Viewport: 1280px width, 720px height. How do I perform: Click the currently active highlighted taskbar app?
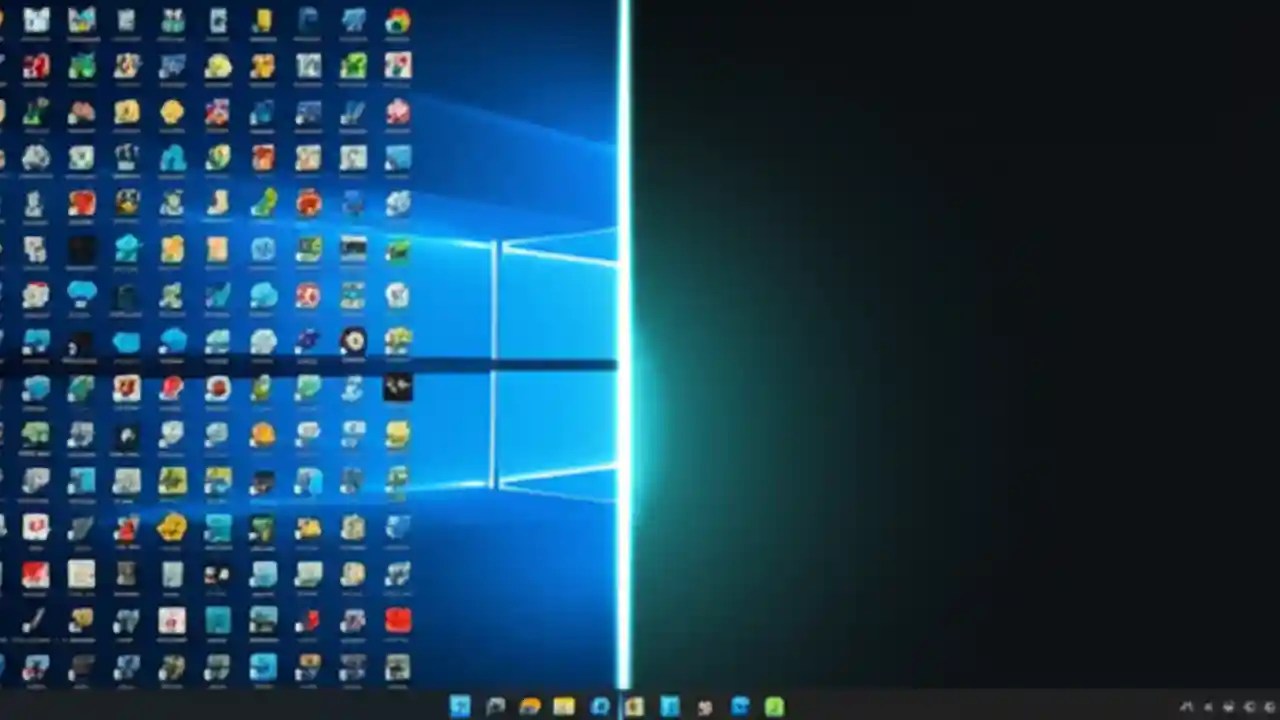tap(635, 707)
